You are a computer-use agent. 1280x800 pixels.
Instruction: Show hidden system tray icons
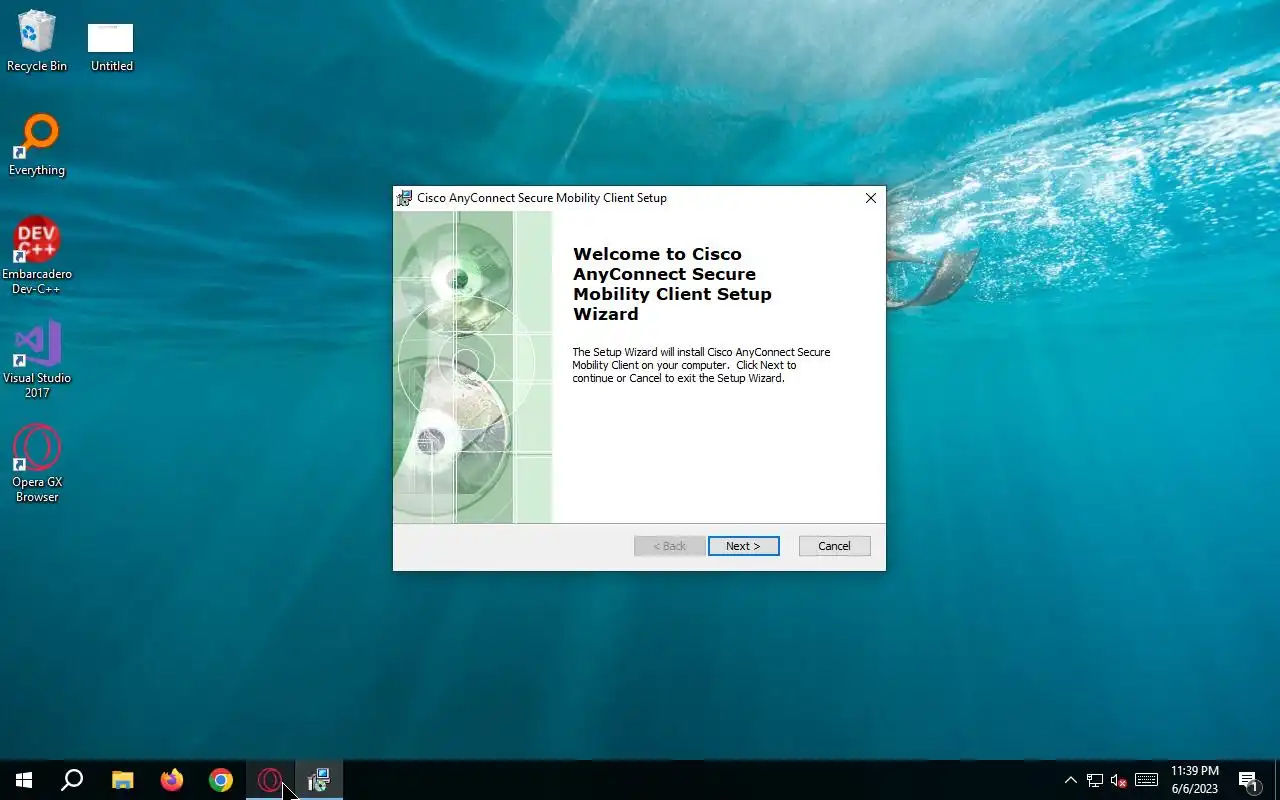click(1070, 780)
